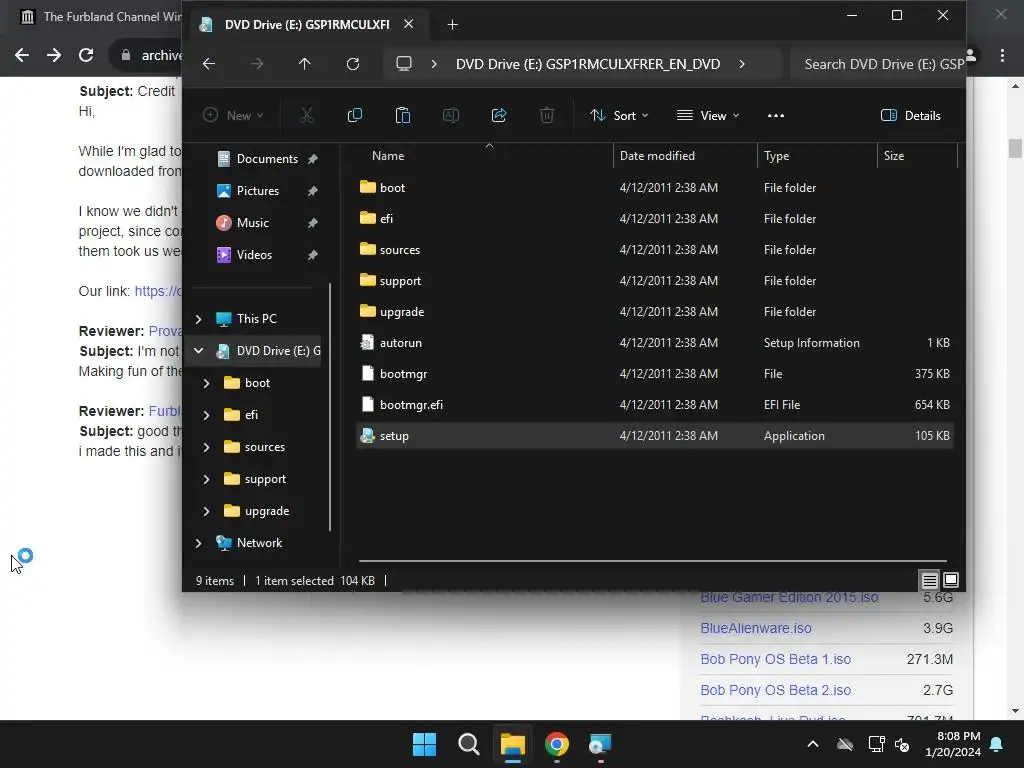Select the autorun setup information file
Screen dimensions: 1024x768
pos(654,343)
